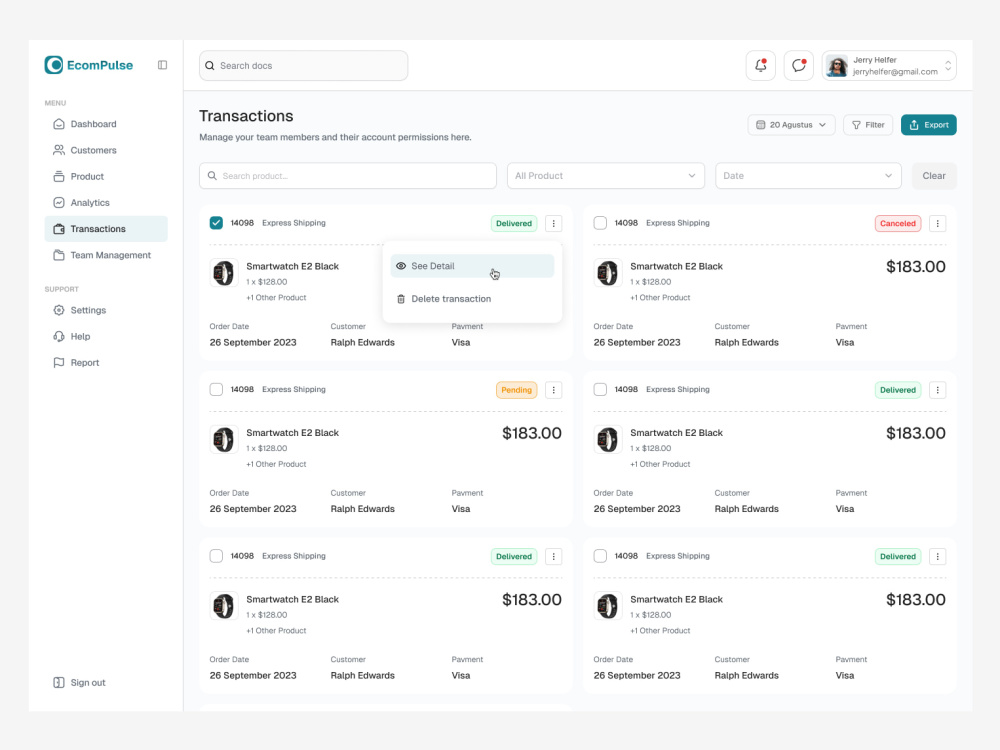This screenshot has width=1000, height=750.
Task: Choose Delete transaction from the popup menu
Action: (x=472, y=298)
